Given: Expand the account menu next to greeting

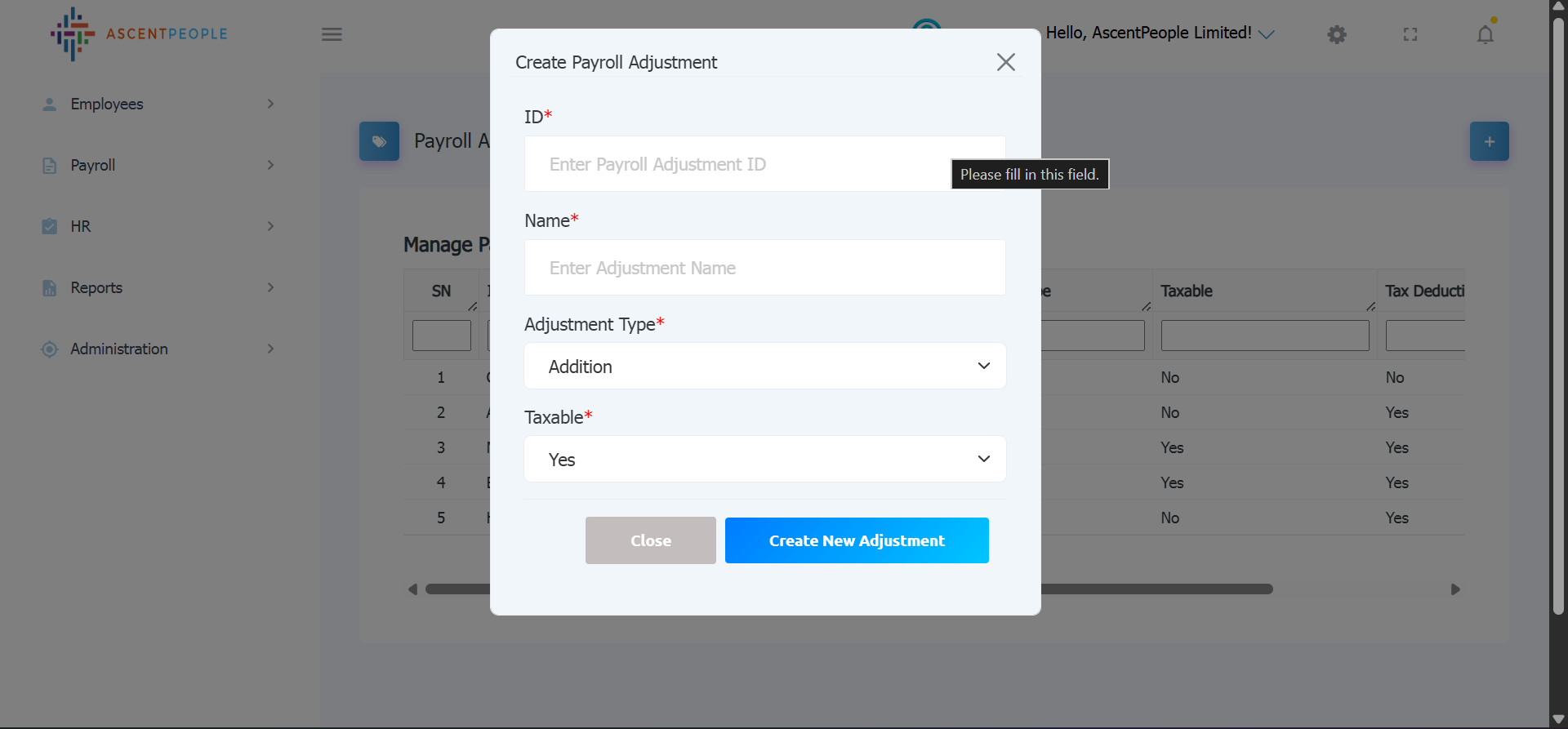Looking at the screenshot, I should (1266, 34).
